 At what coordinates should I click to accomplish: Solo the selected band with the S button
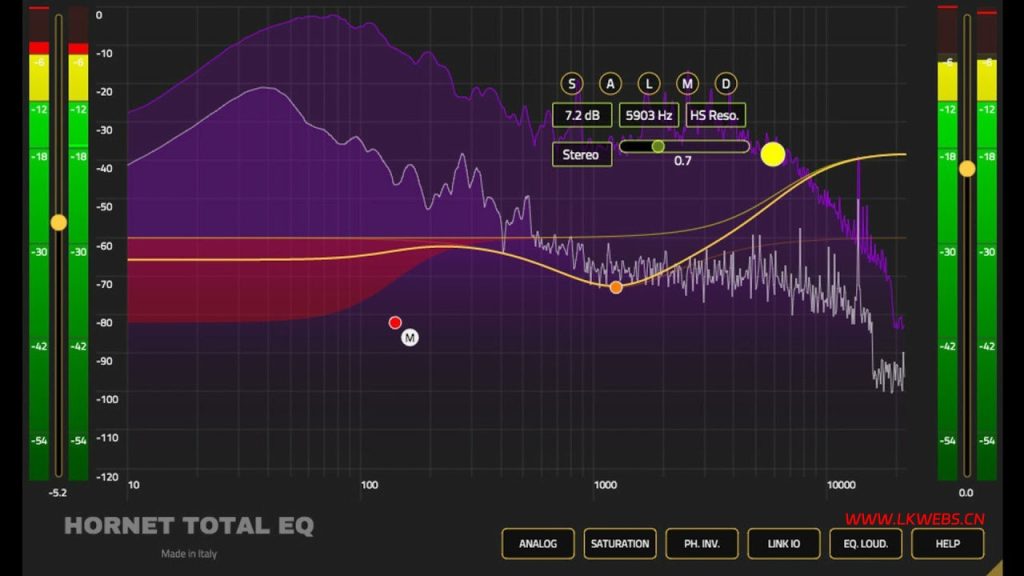click(571, 84)
